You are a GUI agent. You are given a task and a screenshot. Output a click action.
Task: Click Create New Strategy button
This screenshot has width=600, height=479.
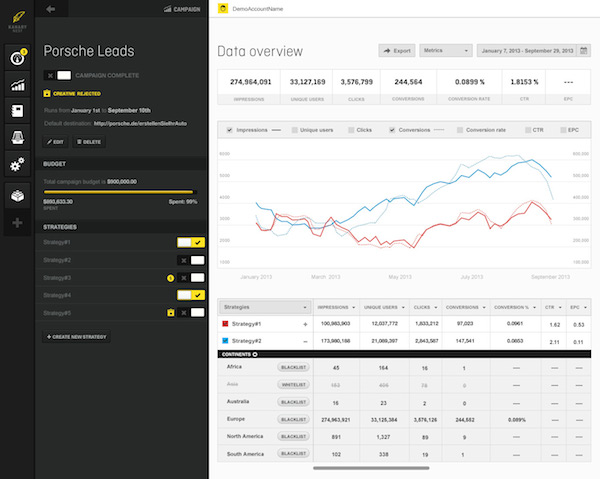pyautogui.click(x=77, y=337)
